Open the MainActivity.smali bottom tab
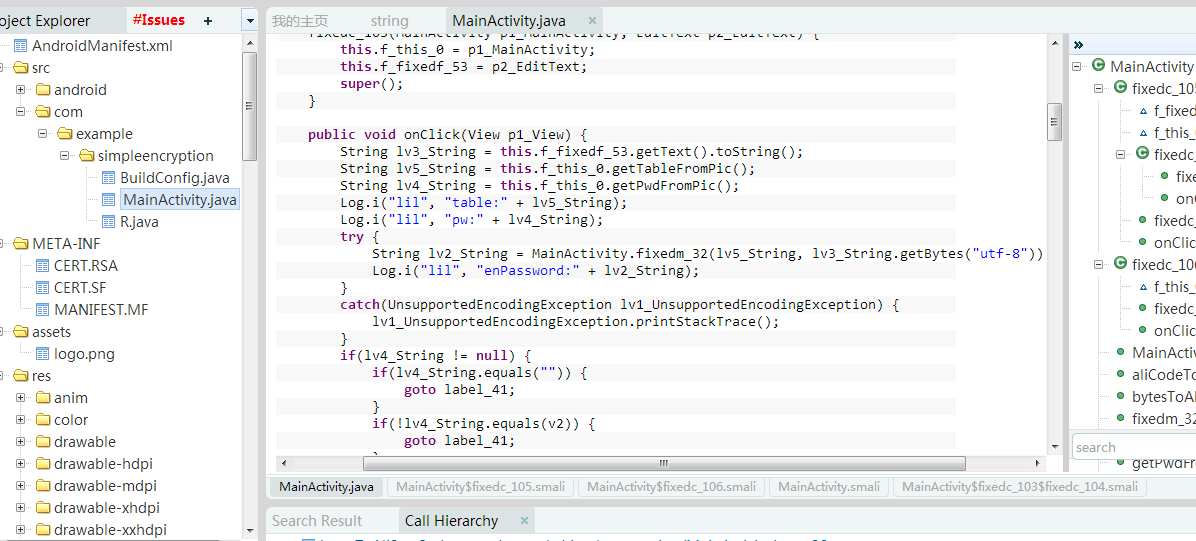Screen dimensions: 1196x541 pos(829,487)
